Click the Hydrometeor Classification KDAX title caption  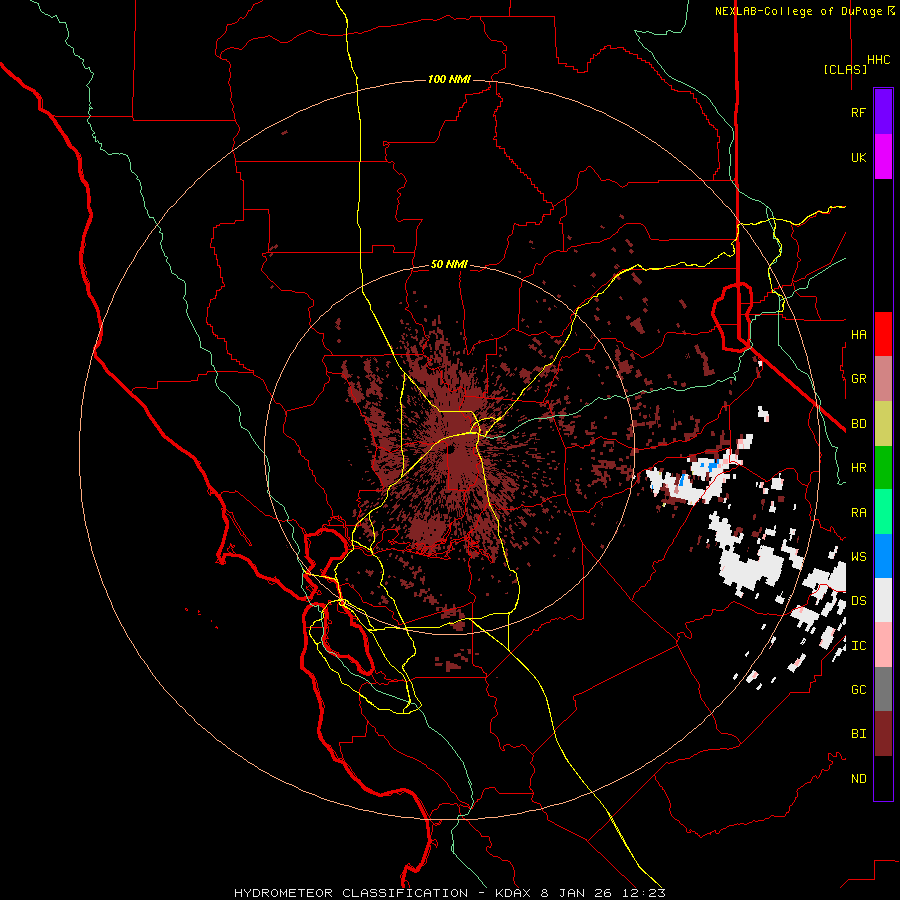[449, 893]
